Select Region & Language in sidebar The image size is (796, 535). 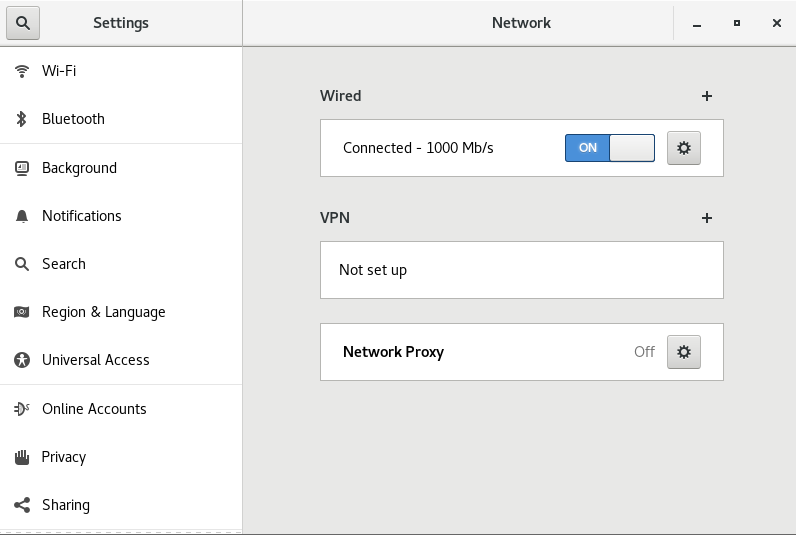click(x=103, y=312)
